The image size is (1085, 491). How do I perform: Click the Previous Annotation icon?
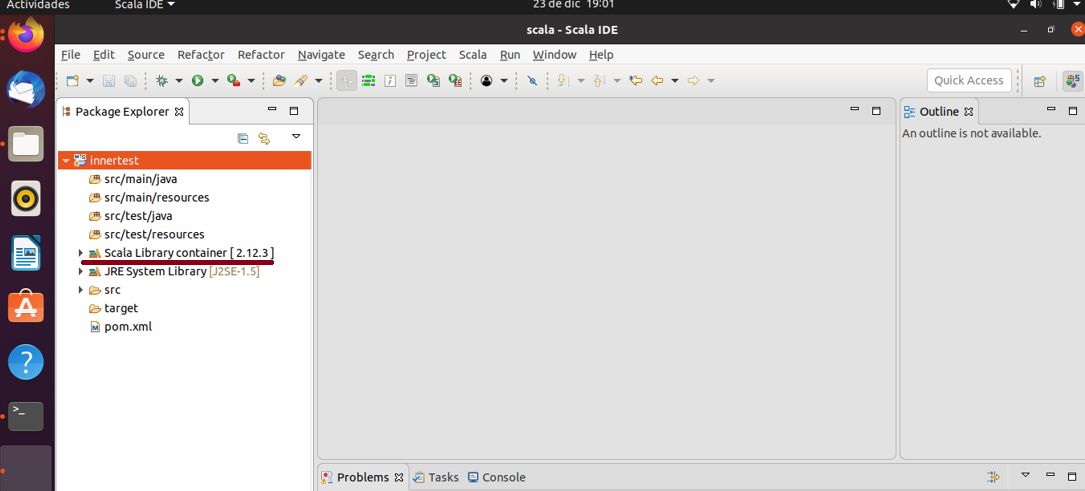tap(599, 81)
